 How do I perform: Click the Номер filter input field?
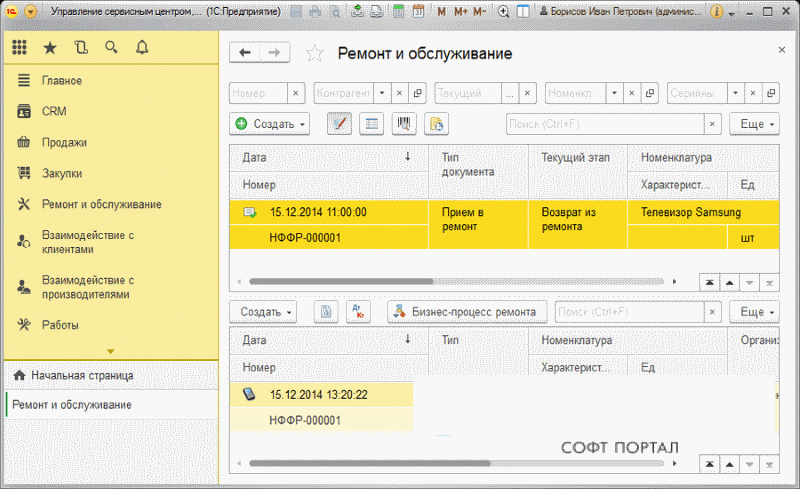(258, 93)
